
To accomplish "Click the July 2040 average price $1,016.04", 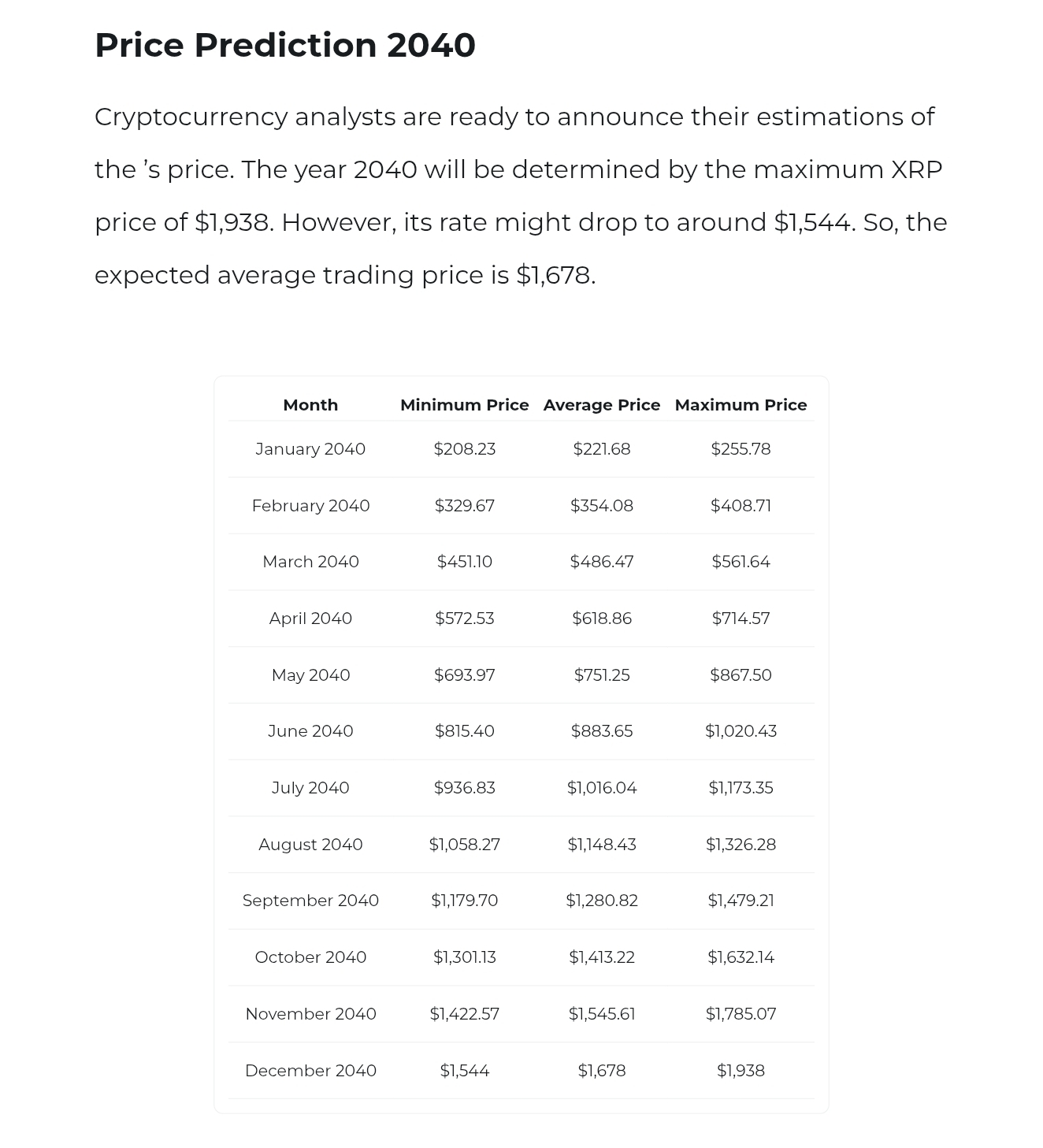I will point(601,788).
